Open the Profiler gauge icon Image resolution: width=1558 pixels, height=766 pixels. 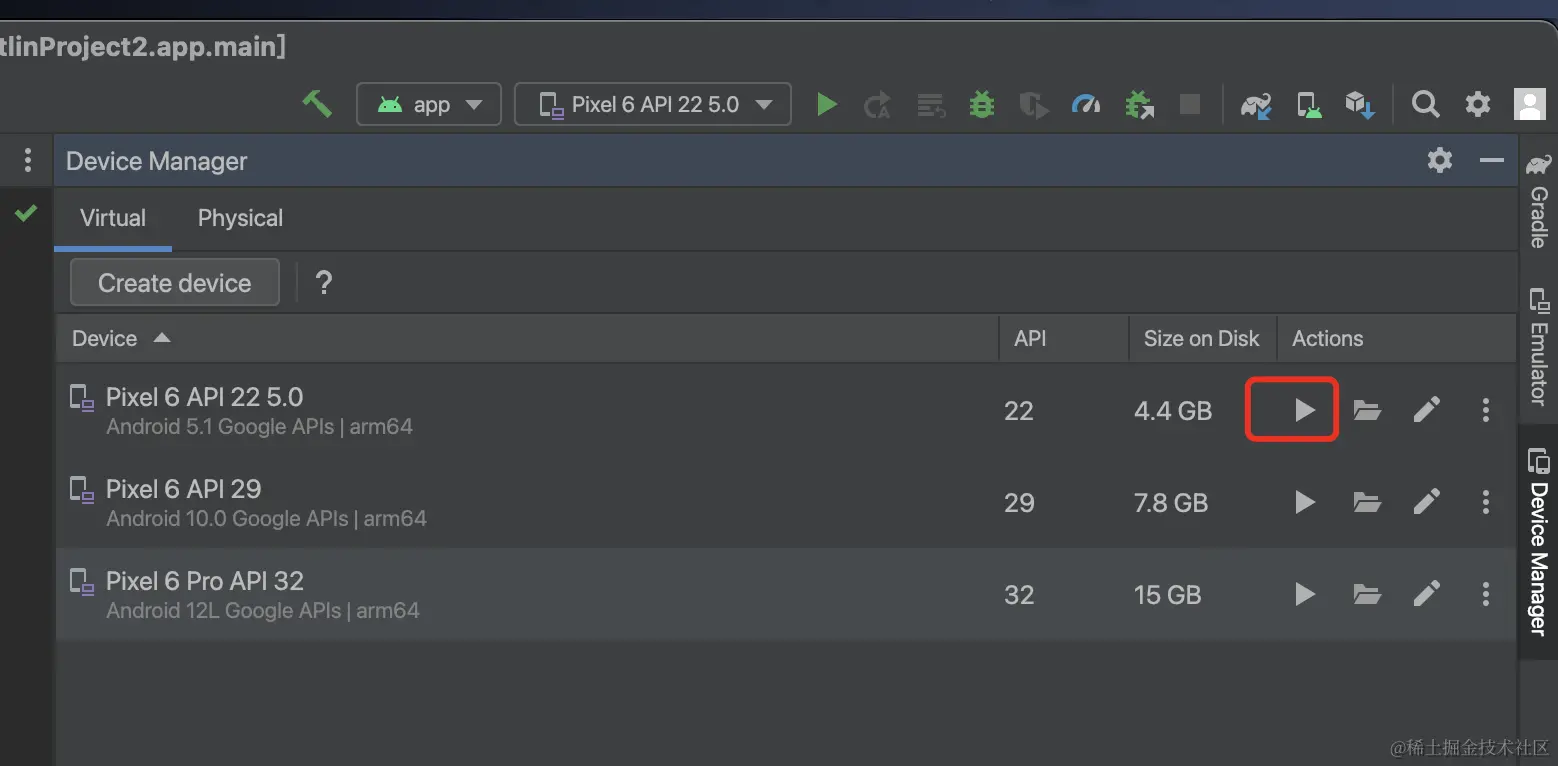point(1086,104)
